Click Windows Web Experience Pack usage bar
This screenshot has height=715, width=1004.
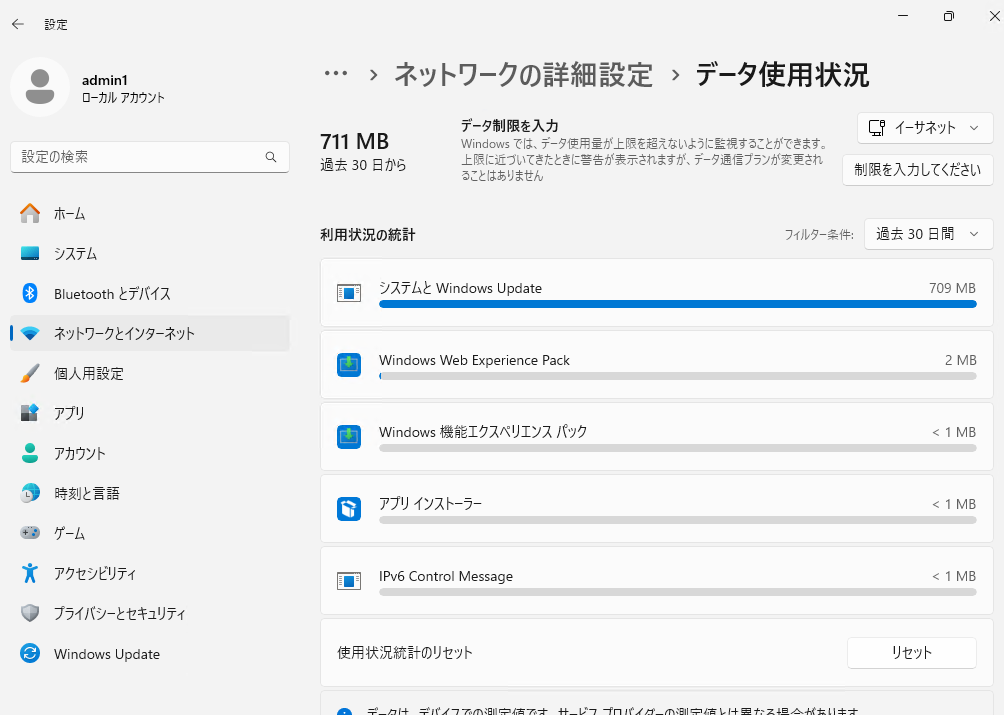(x=677, y=376)
